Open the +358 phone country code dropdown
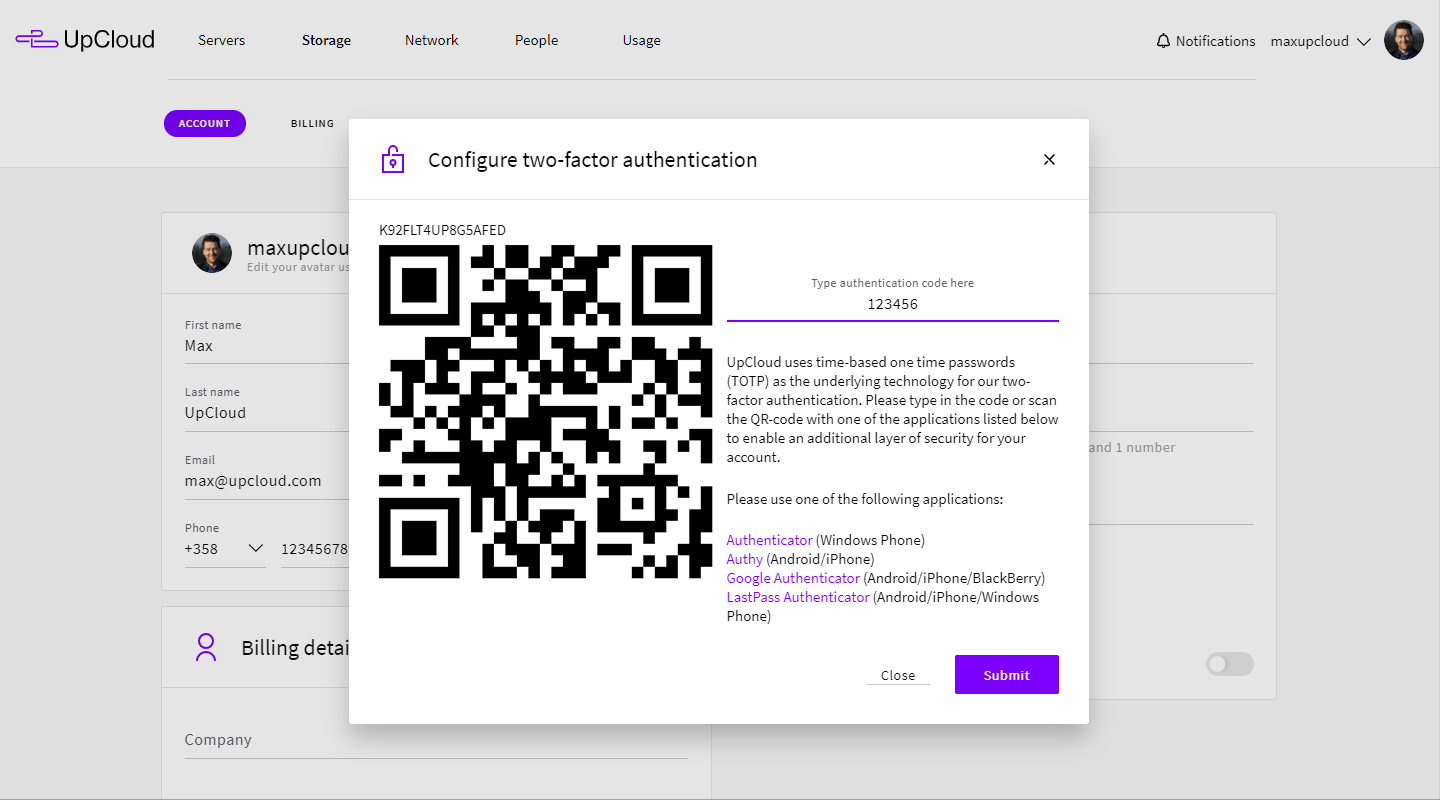1440x800 pixels. [x=225, y=549]
